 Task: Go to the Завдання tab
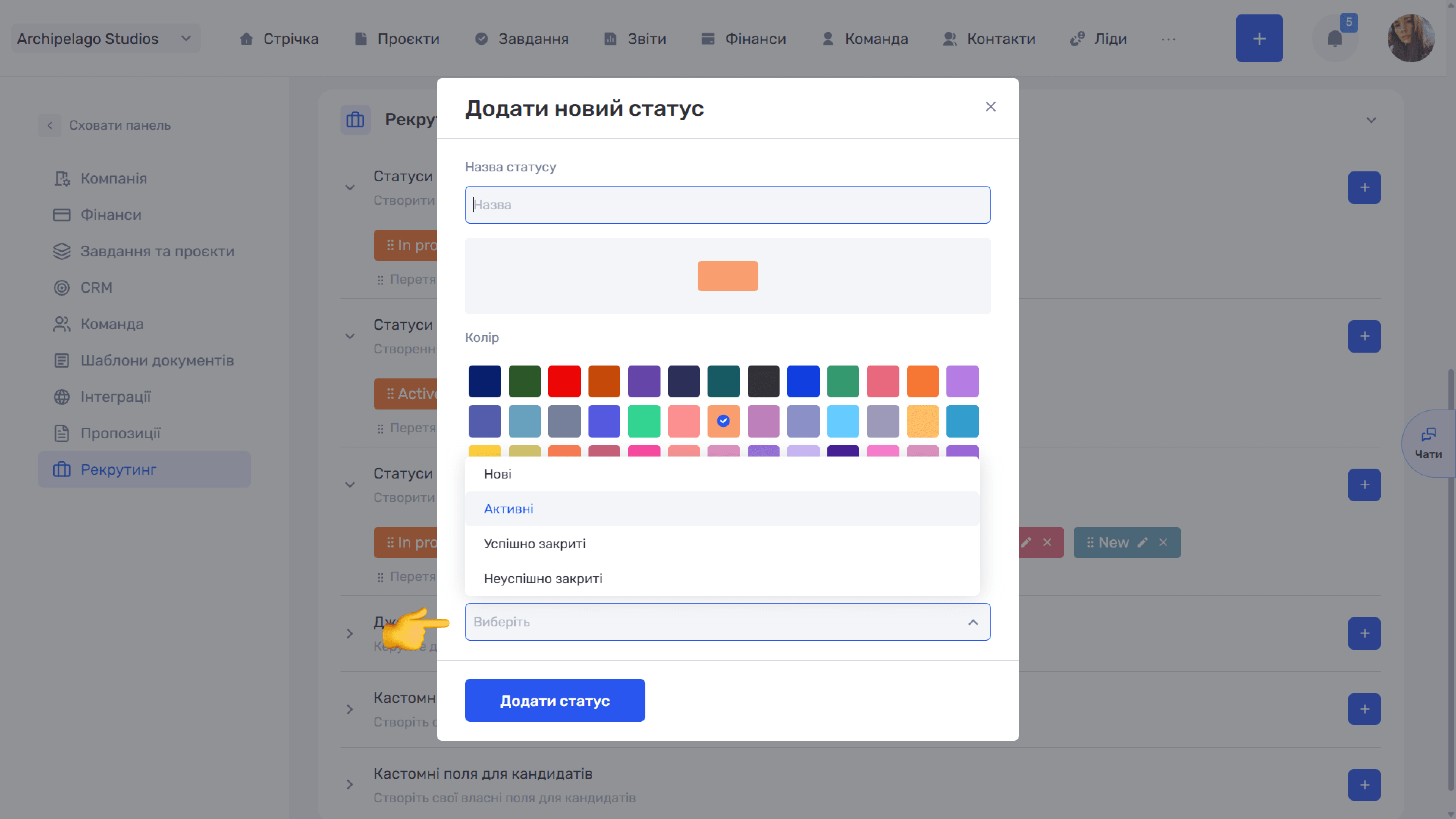click(x=522, y=39)
